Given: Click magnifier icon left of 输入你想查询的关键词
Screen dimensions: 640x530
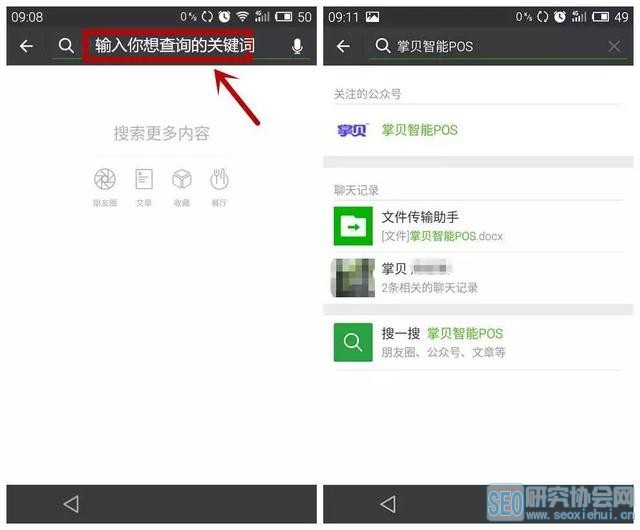Looking at the screenshot, I should point(66,46).
